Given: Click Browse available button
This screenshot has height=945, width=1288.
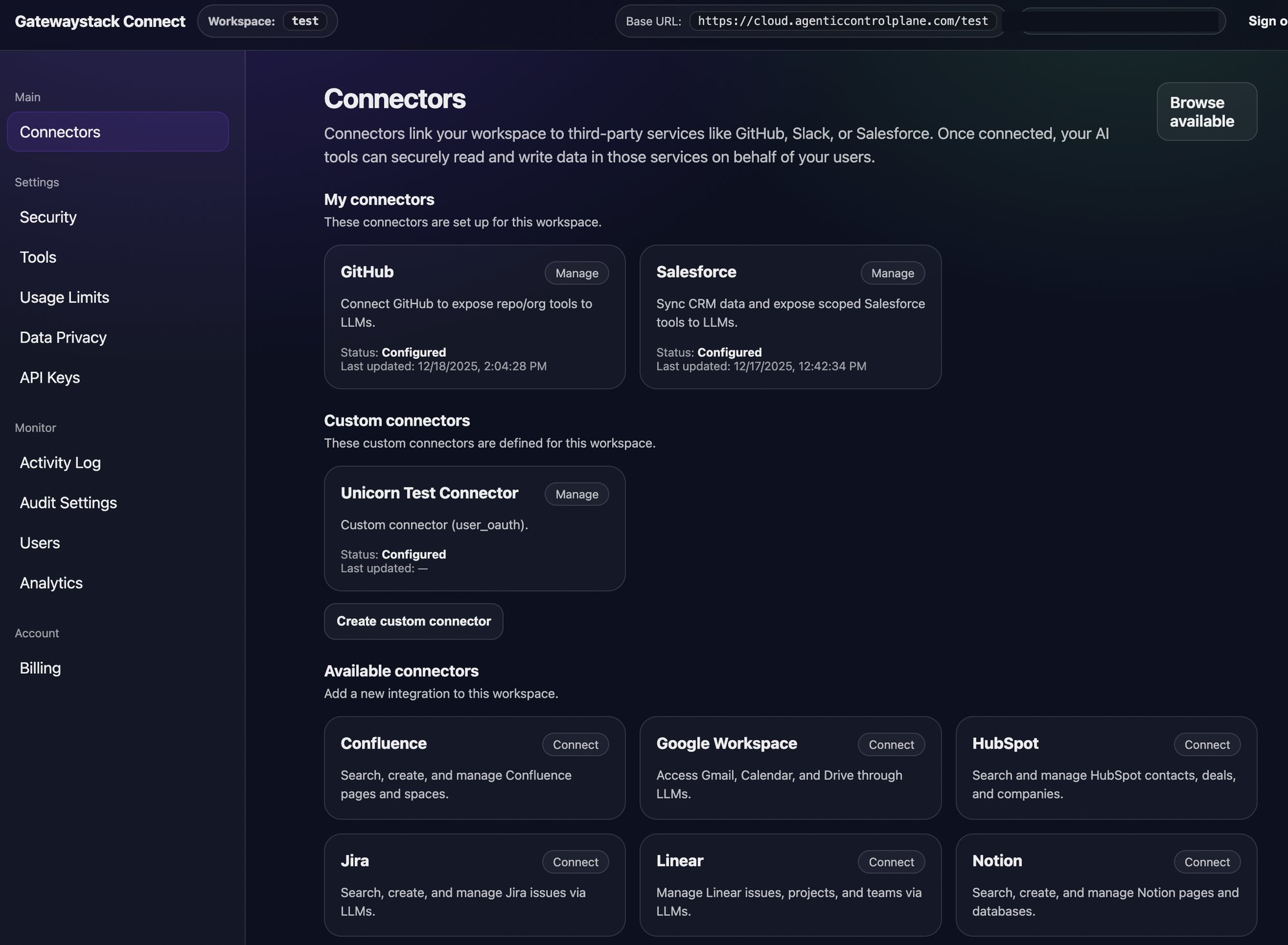Looking at the screenshot, I should [x=1206, y=111].
